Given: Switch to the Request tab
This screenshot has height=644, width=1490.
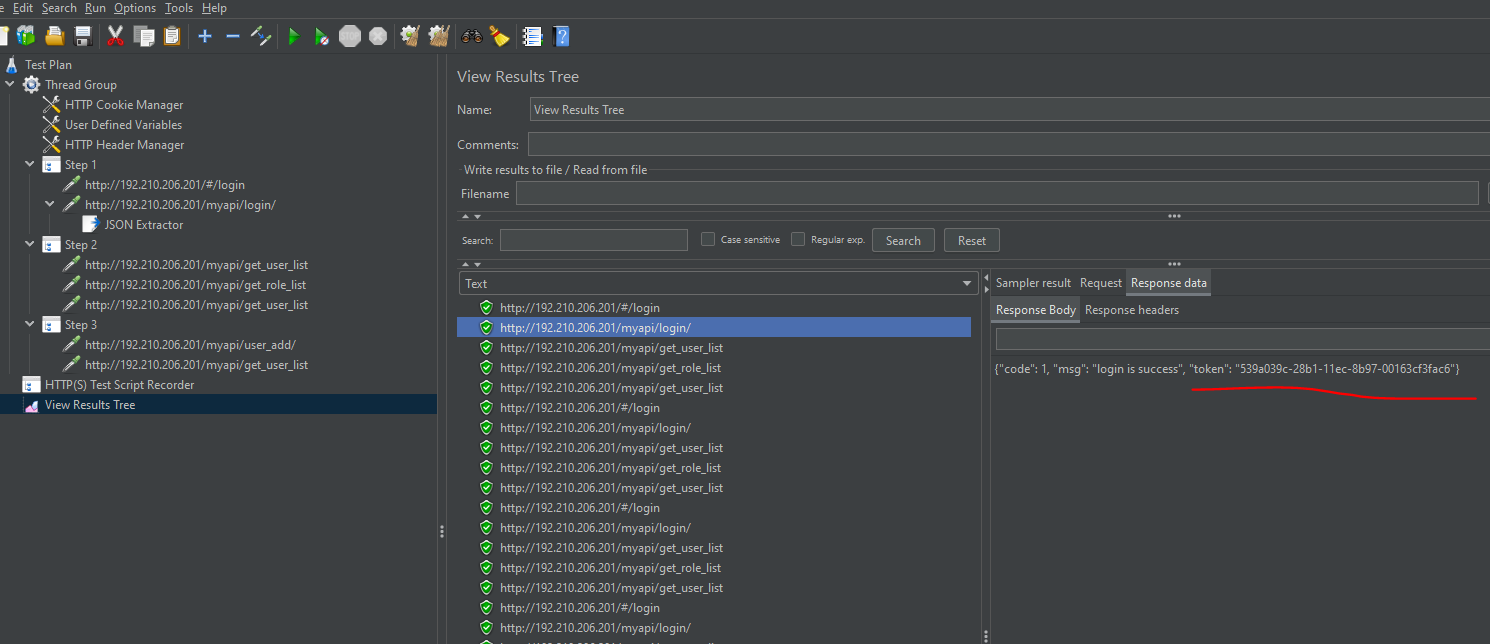Looking at the screenshot, I should (1101, 283).
